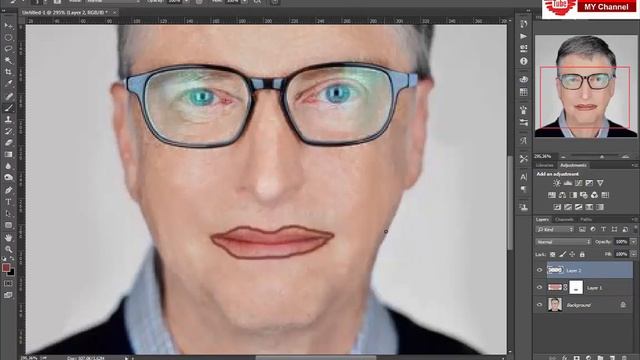Switch to the Adjustments tab

[573, 165]
